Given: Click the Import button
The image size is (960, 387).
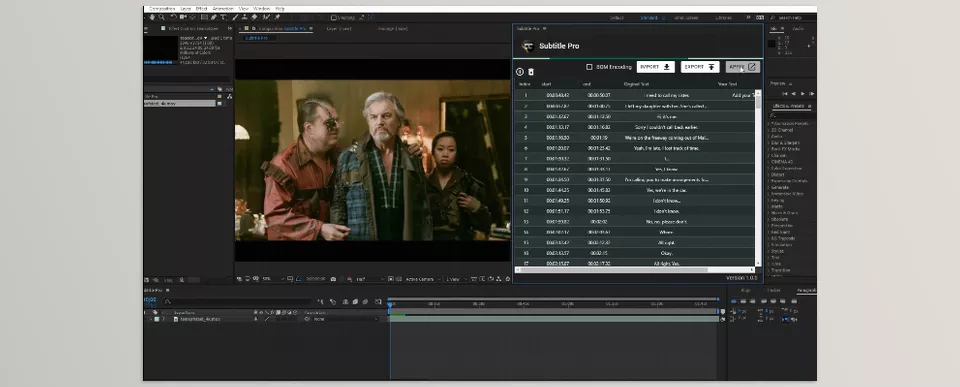Looking at the screenshot, I should (x=655, y=67).
